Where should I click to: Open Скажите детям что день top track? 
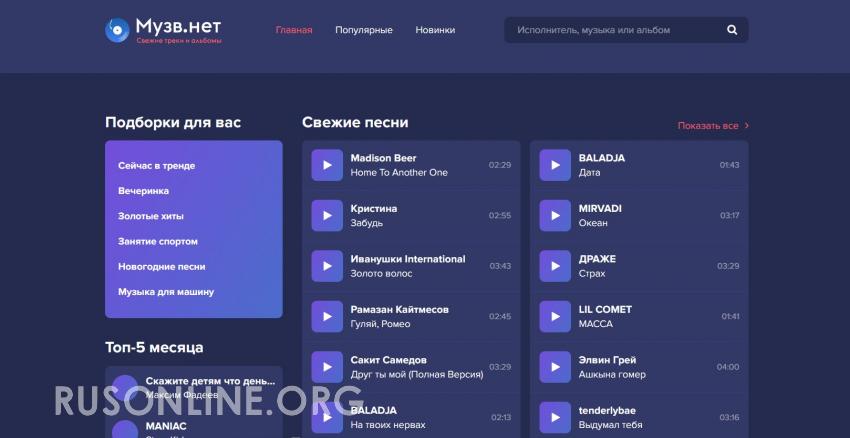click(210, 381)
